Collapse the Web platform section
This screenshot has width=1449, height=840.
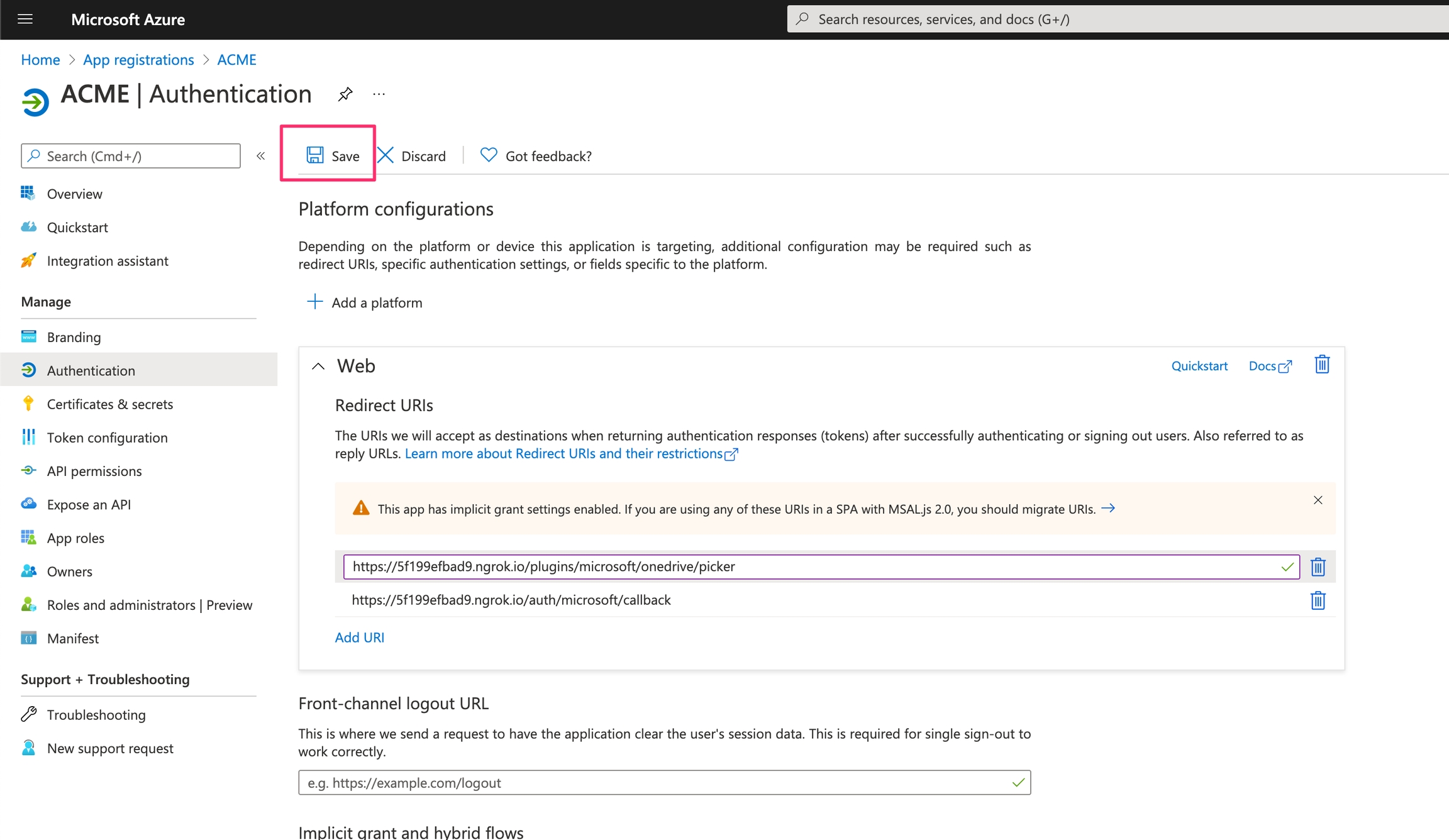click(318, 366)
